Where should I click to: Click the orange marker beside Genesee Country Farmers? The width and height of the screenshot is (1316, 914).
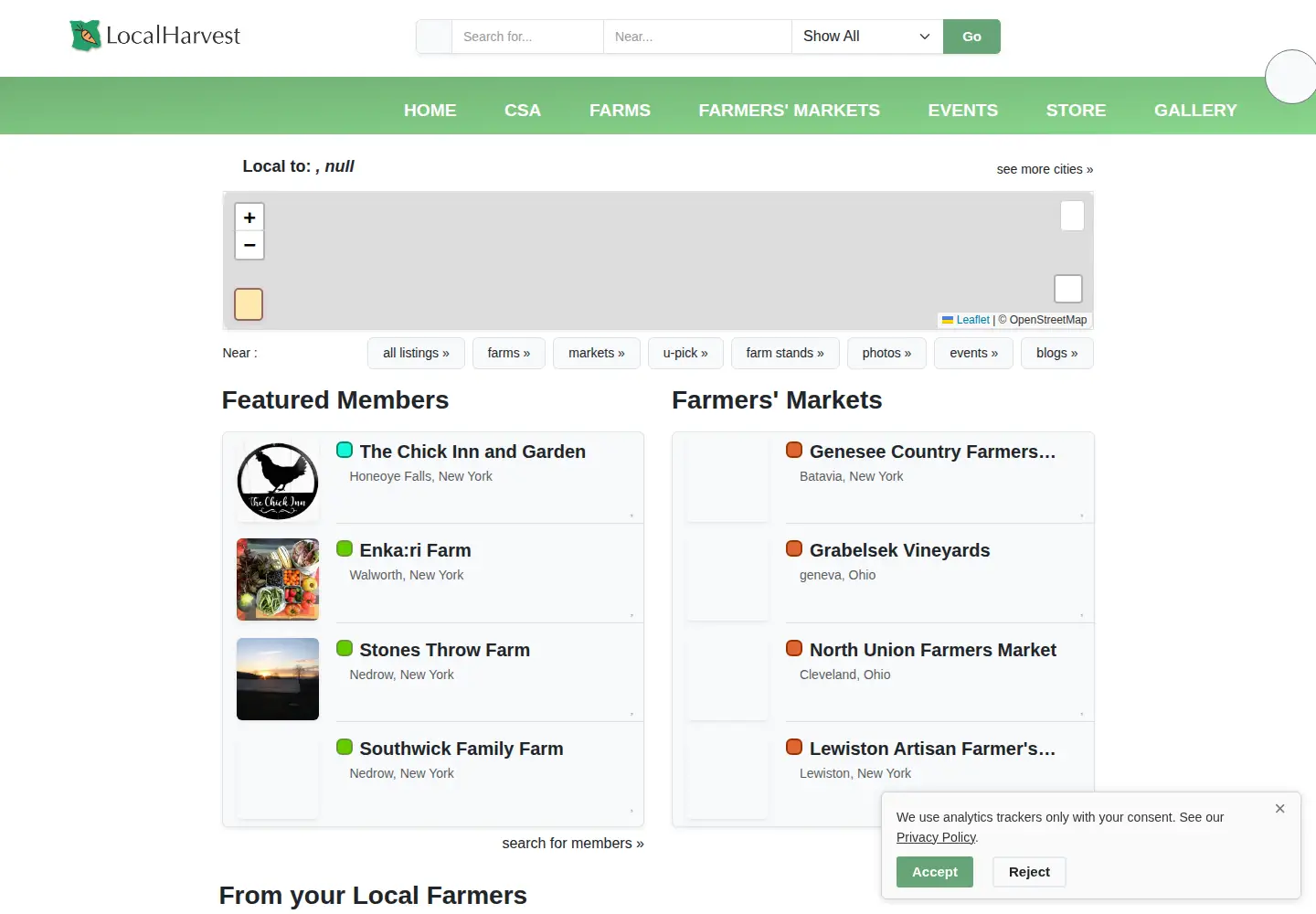click(x=794, y=450)
